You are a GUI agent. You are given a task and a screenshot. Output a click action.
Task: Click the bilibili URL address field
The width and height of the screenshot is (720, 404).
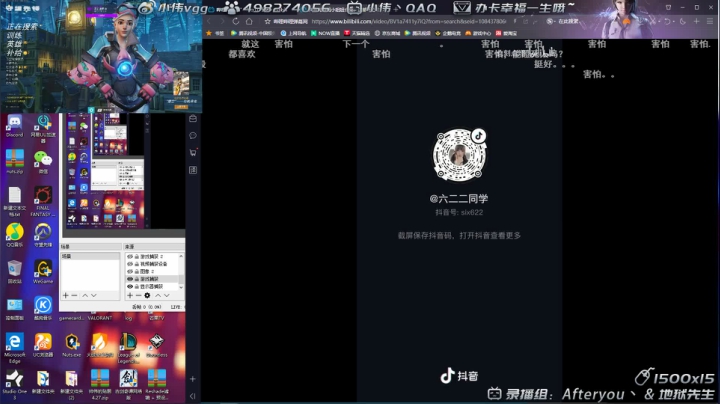coord(409,22)
